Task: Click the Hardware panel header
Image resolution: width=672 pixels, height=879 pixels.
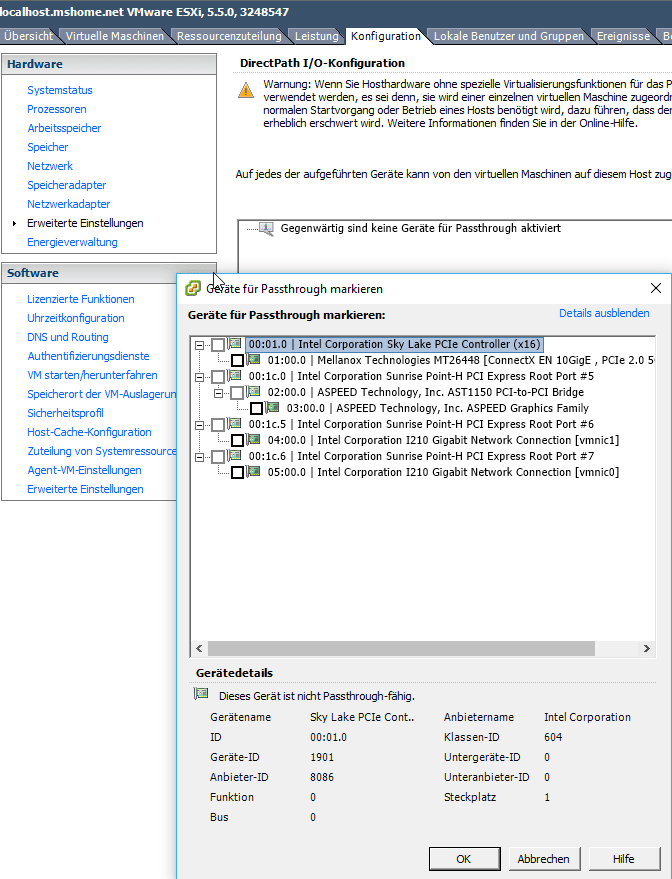Action: [x=109, y=64]
